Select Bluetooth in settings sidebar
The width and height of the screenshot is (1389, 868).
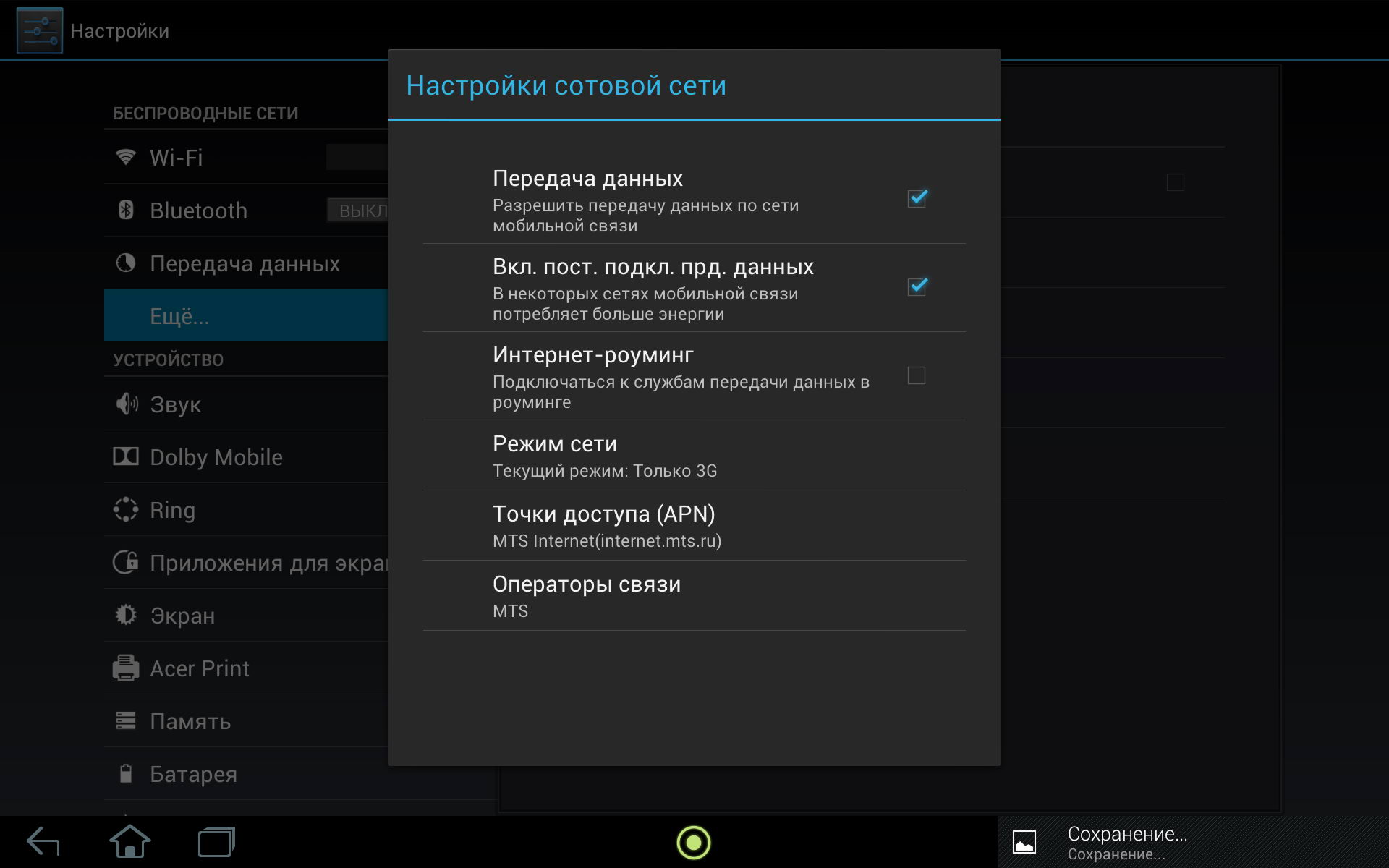[x=246, y=210]
